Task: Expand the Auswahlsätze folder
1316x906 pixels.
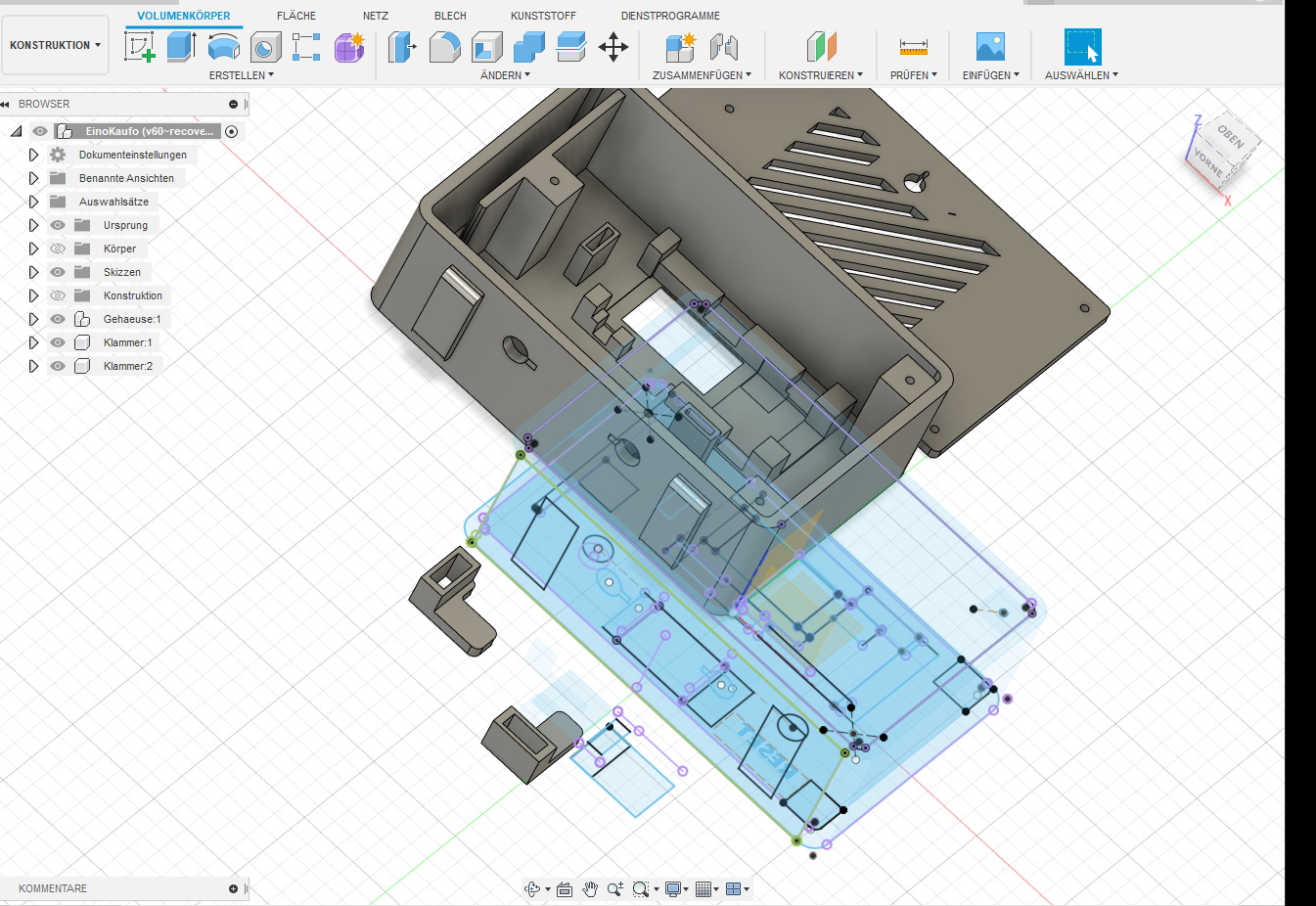Action: [33, 202]
